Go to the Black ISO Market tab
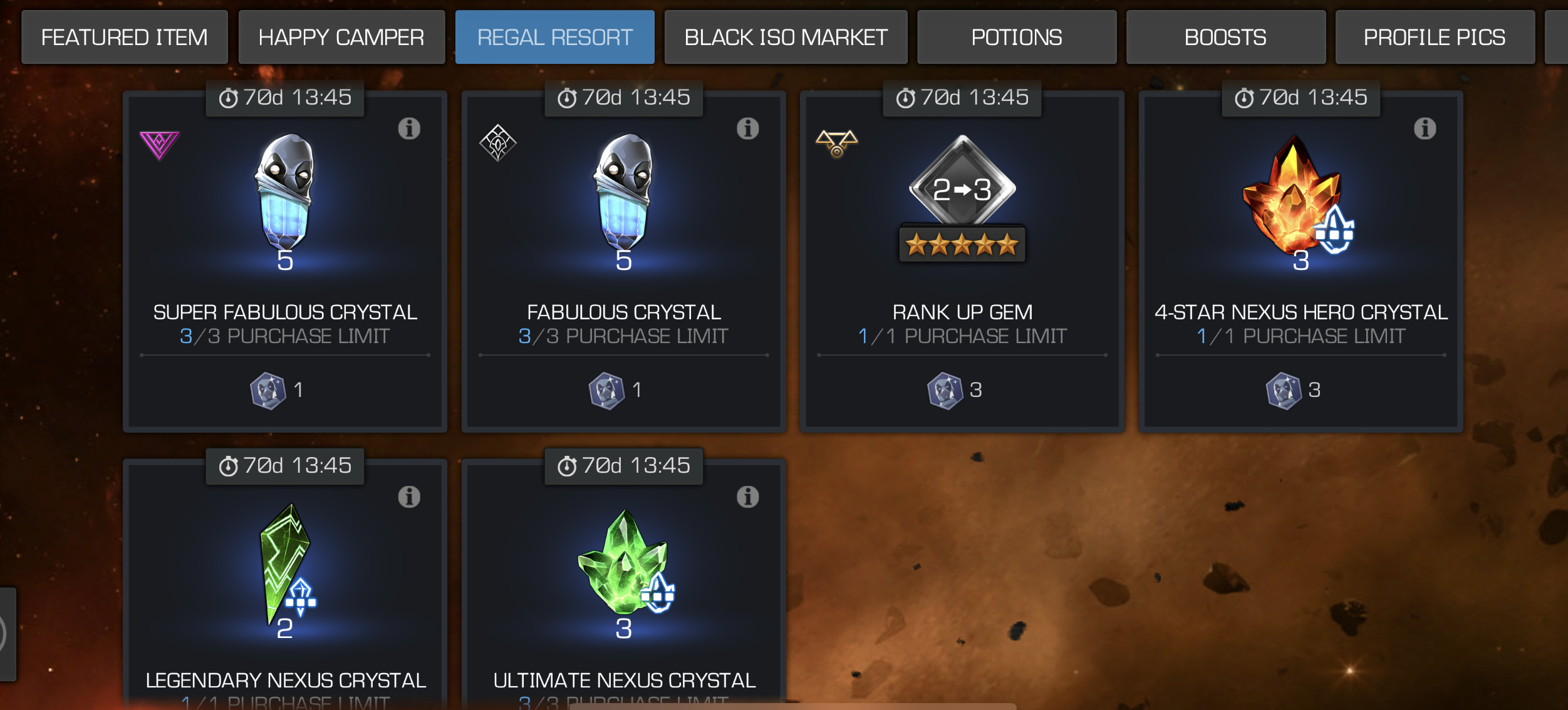Viewport: 1568px width, 710px height. pyautogui.click(x=786, y=37)
